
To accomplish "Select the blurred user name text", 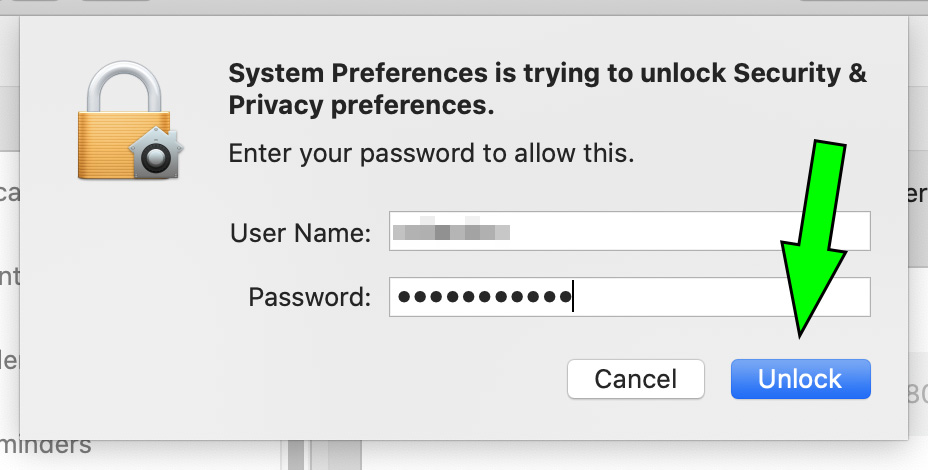I will coord(451,231).
